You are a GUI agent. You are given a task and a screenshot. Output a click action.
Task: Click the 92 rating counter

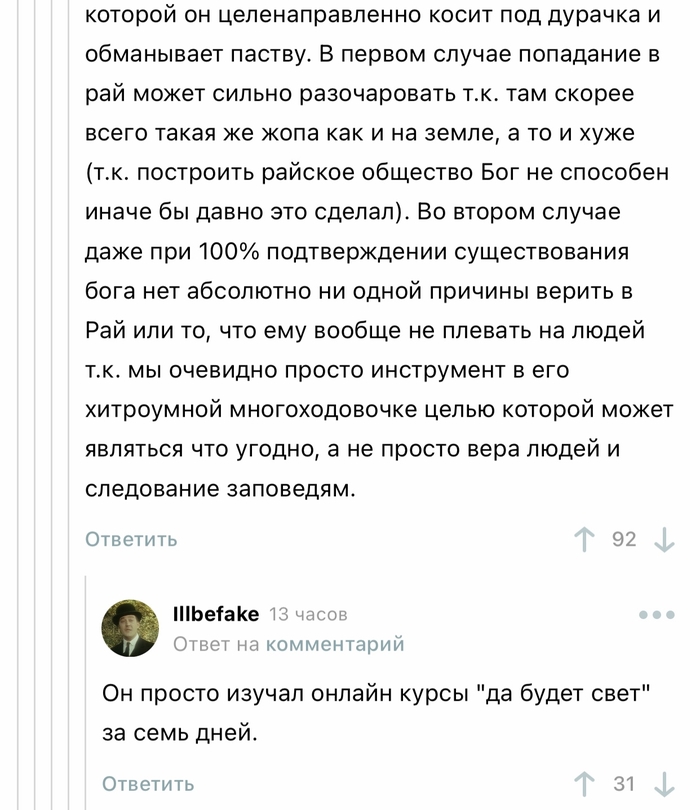pyautogui.click(x=624, y=540)
